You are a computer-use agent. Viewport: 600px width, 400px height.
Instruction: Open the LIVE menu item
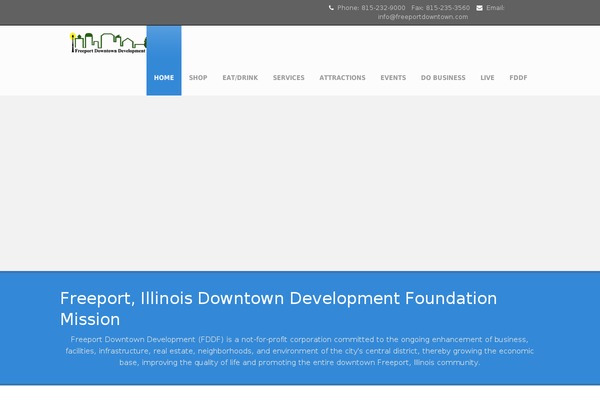tap(487, 77)
